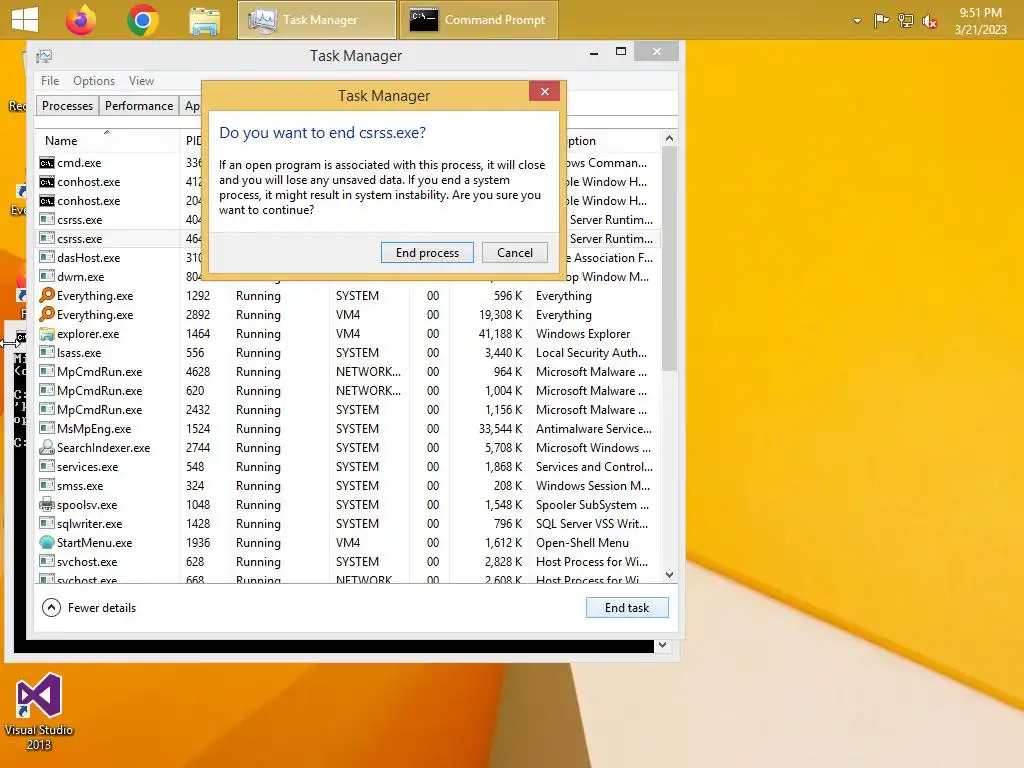Select the MpCmdRun.exe row with PID 620
Image resolution: width=1024 pixels, height=768 pixels.
(348, 391)
